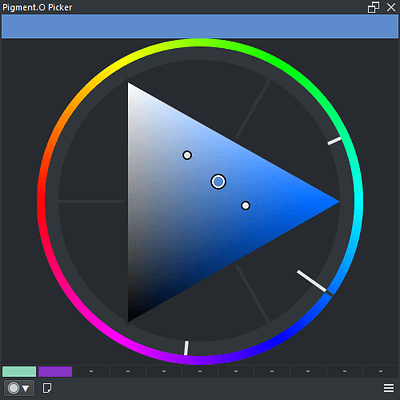Viewport: 400px width, 400px height.
Task: Click the blue current color bar
Action: point(200,26)
